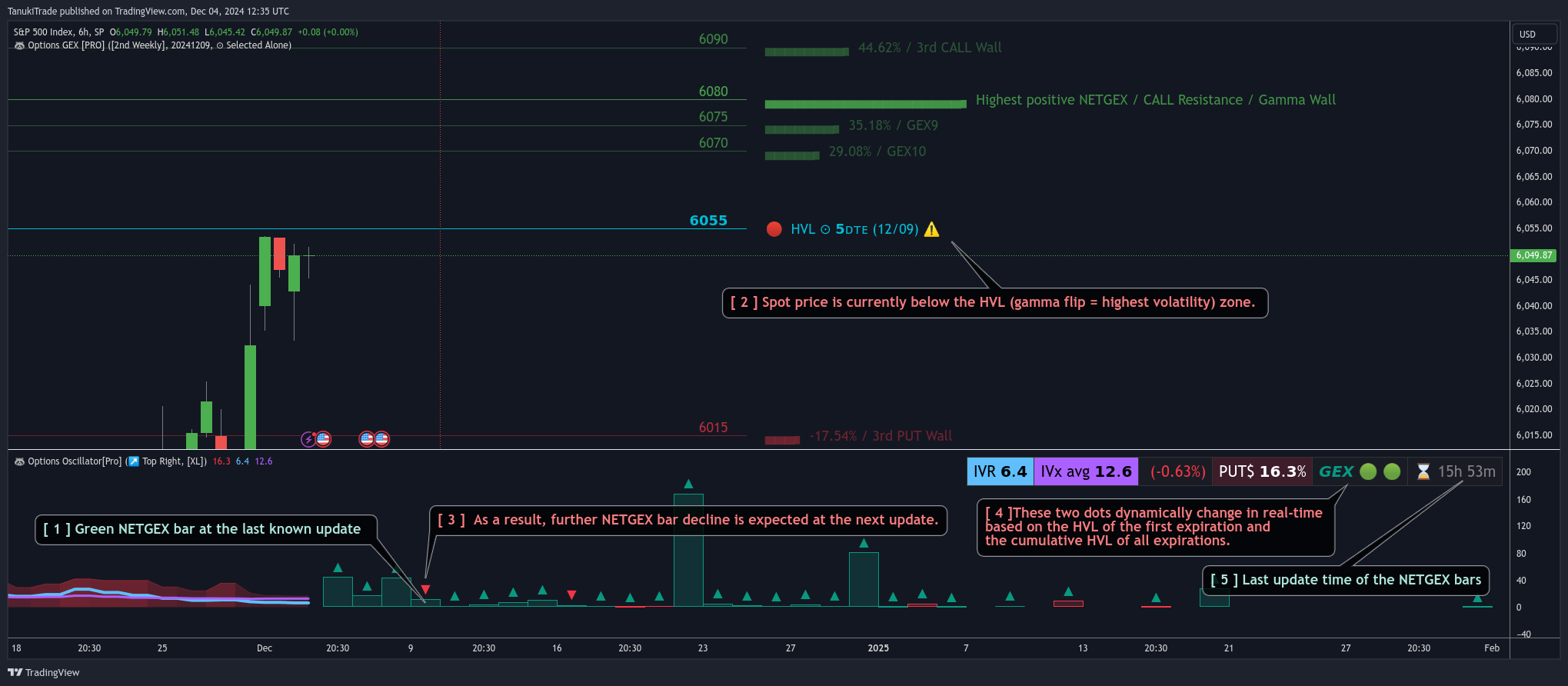Open the US flag event next to lightning icon
Screen dimensions: 1568x686
point(323,439)
